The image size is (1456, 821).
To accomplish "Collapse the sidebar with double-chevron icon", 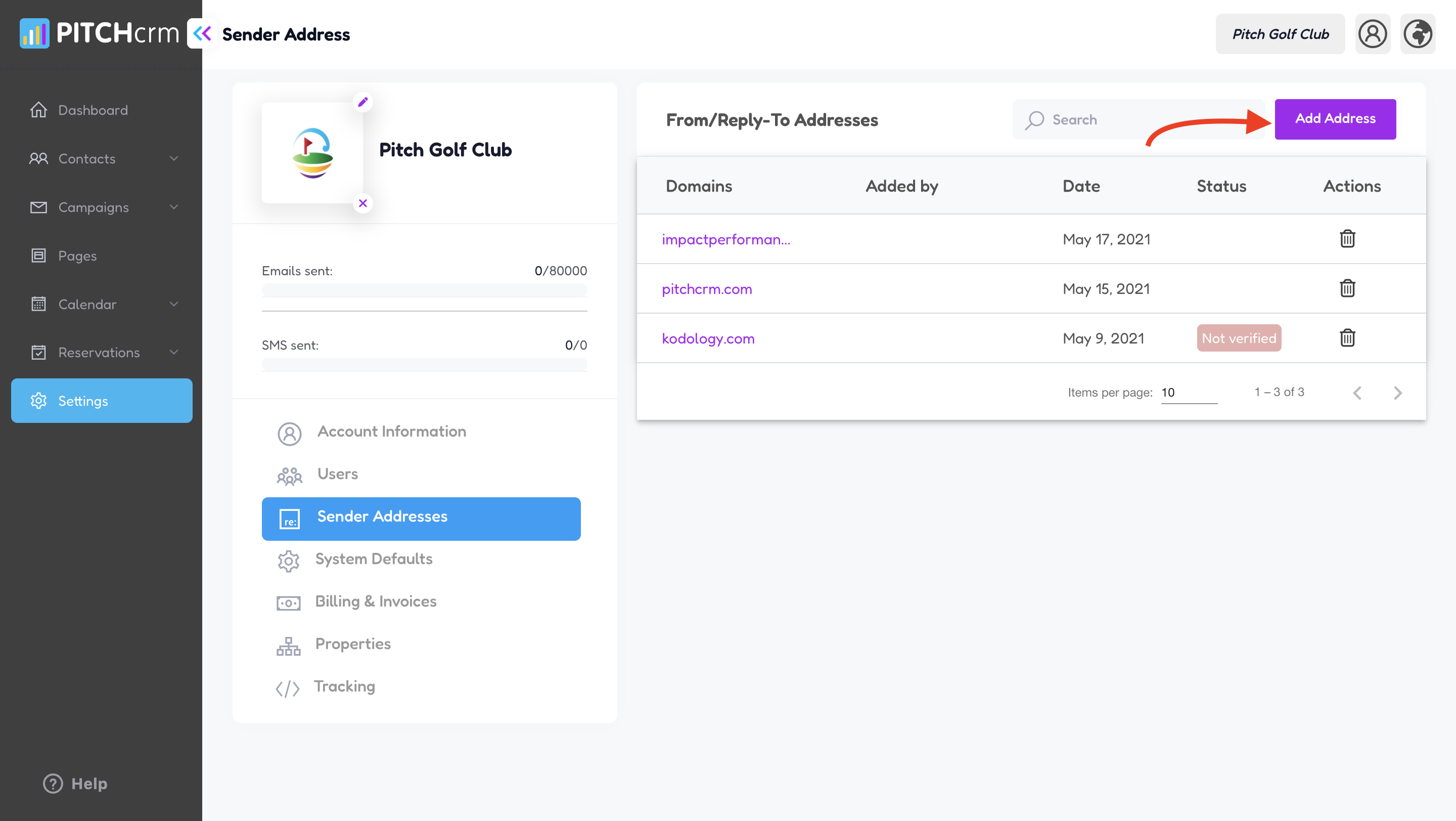I will [x=202, y=34].
